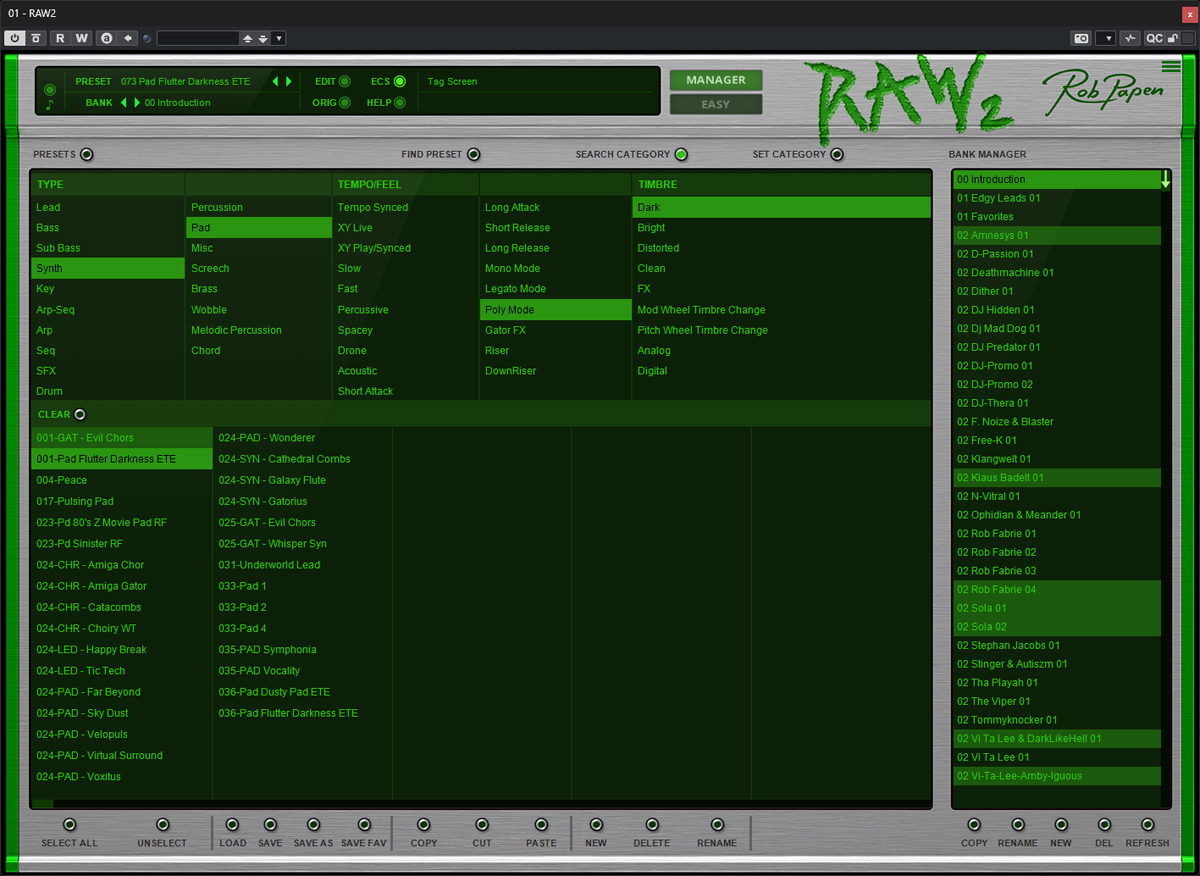Click the camera snapshot icon in host toolbar
Screen dimensions: 1200x876
point(1081,38)
